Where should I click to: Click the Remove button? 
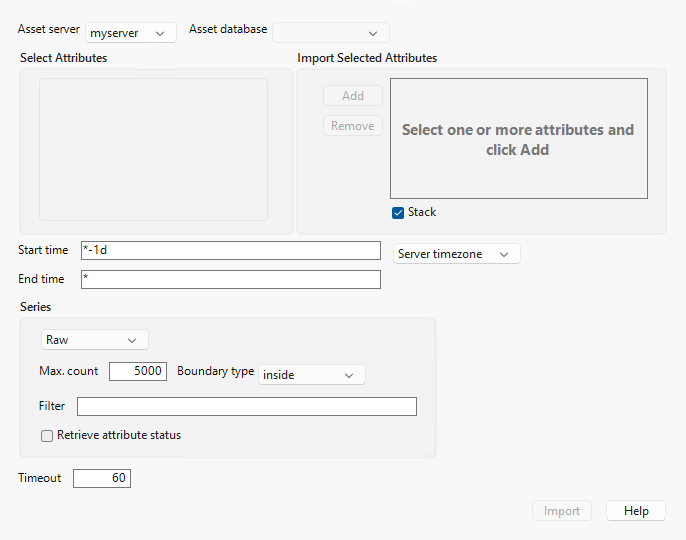[x=353, y=126]
